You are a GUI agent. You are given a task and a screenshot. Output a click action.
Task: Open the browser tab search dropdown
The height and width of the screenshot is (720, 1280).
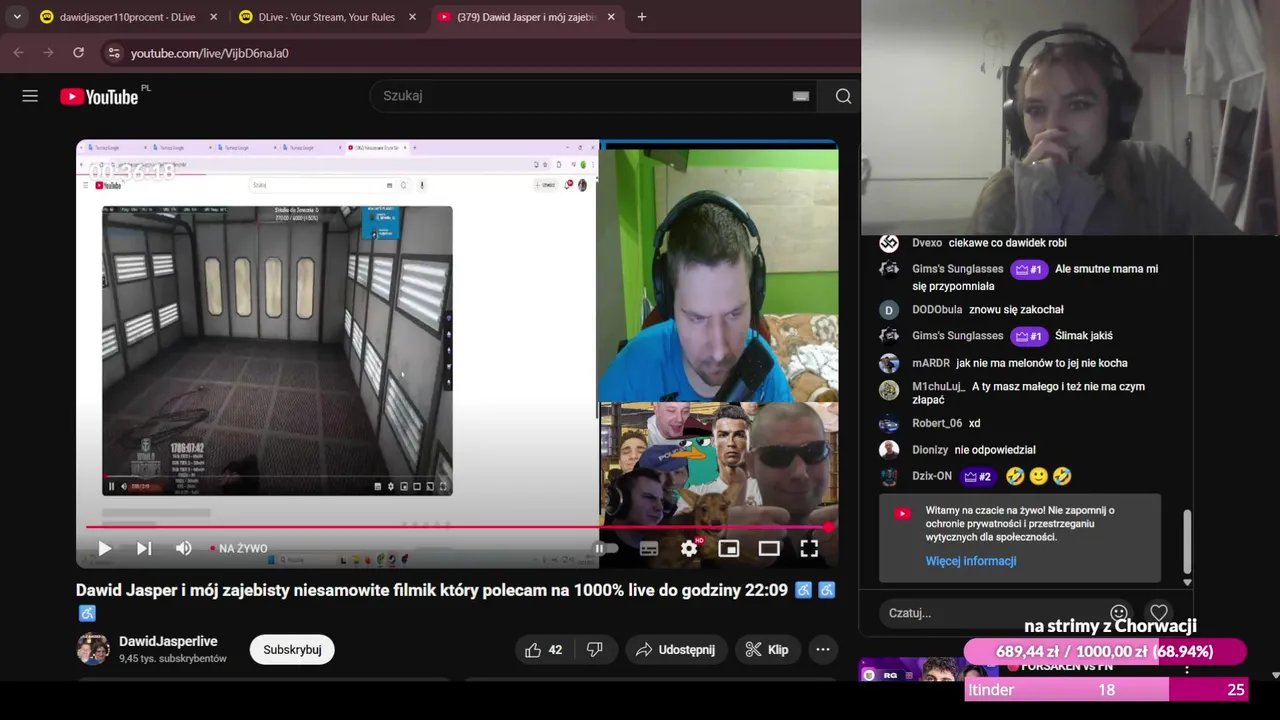pyautogui.click(x=17, y=17)
